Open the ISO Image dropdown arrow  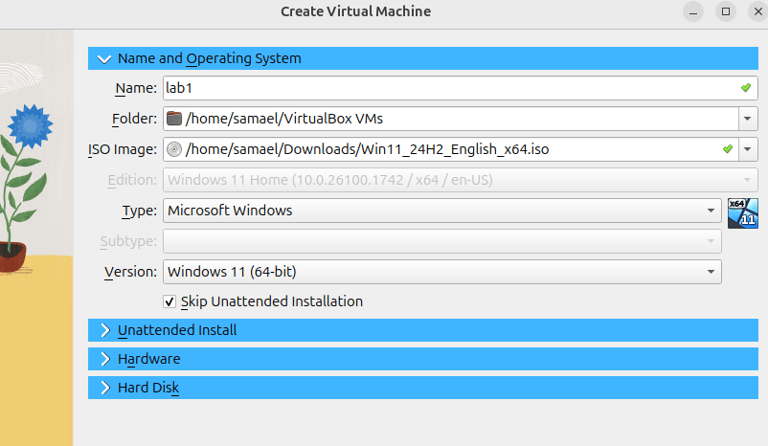tap(748, 150)
